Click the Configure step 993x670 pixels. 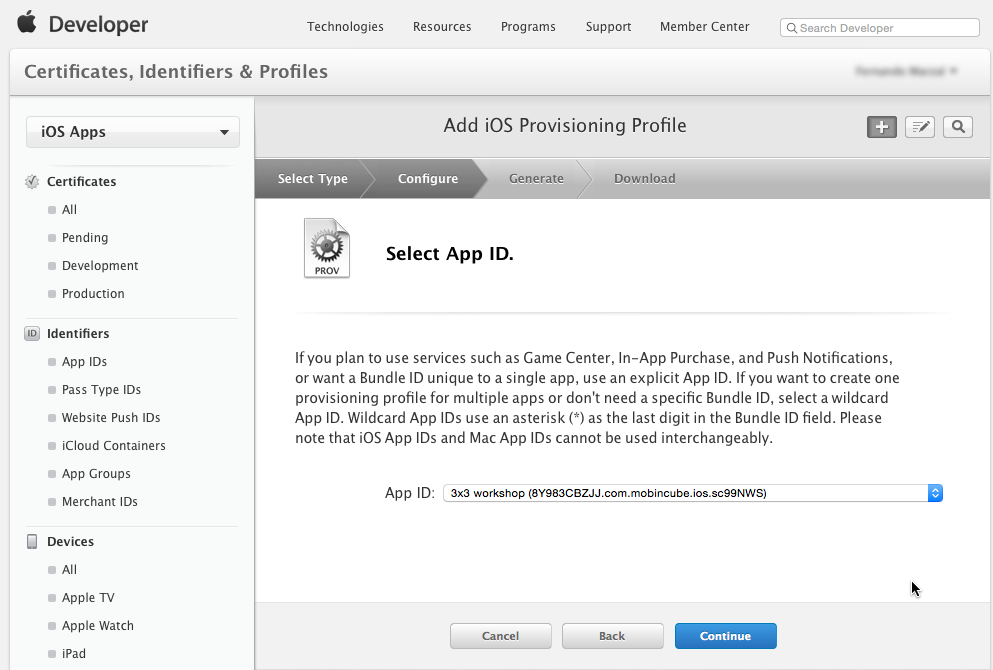tap(428, 179)
